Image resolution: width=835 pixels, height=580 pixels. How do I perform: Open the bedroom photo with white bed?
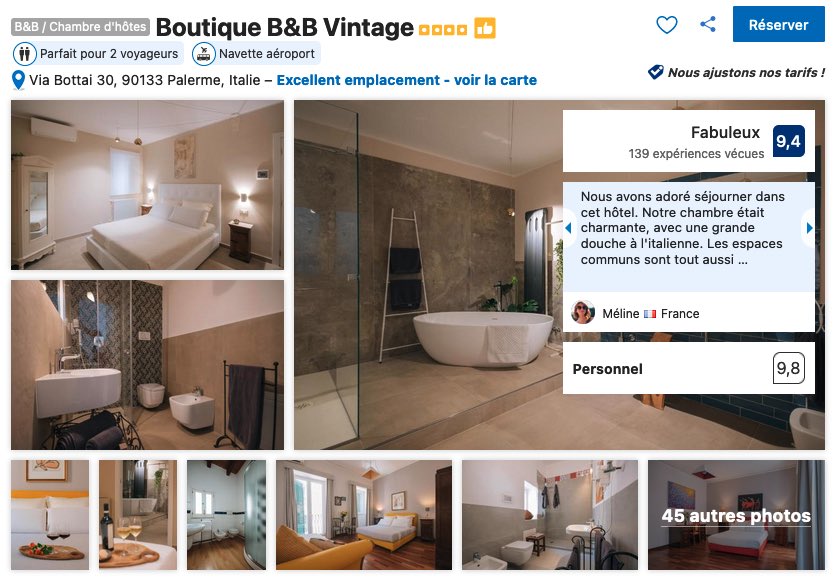[x=148, y=185]
